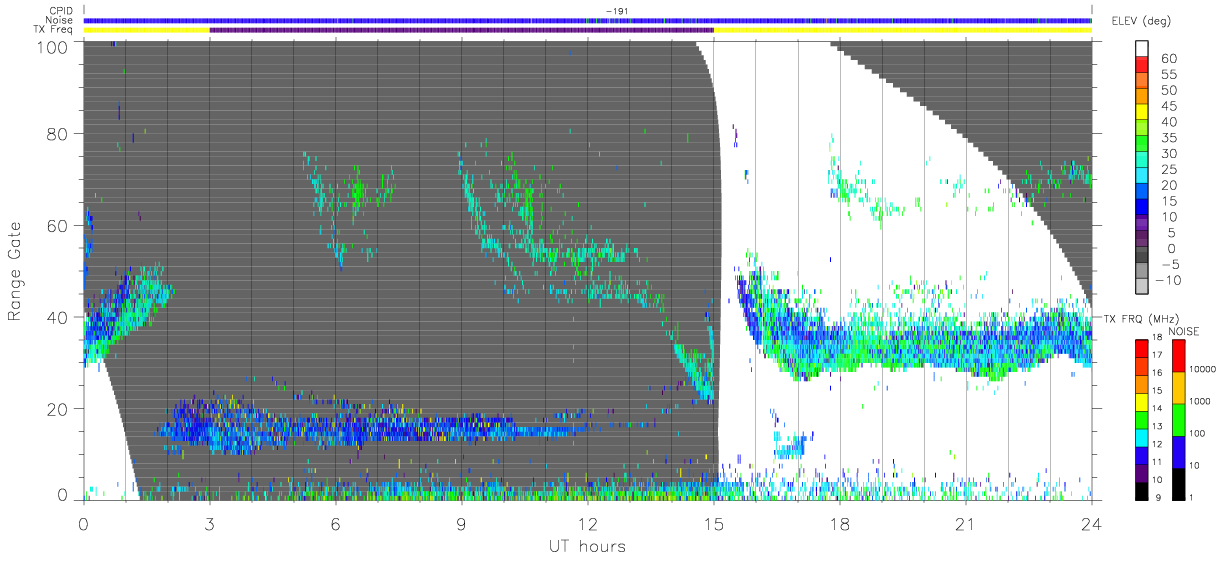Click the UT hours axis title
Screen dimensions: 1228x567
[x=587, y=546]
